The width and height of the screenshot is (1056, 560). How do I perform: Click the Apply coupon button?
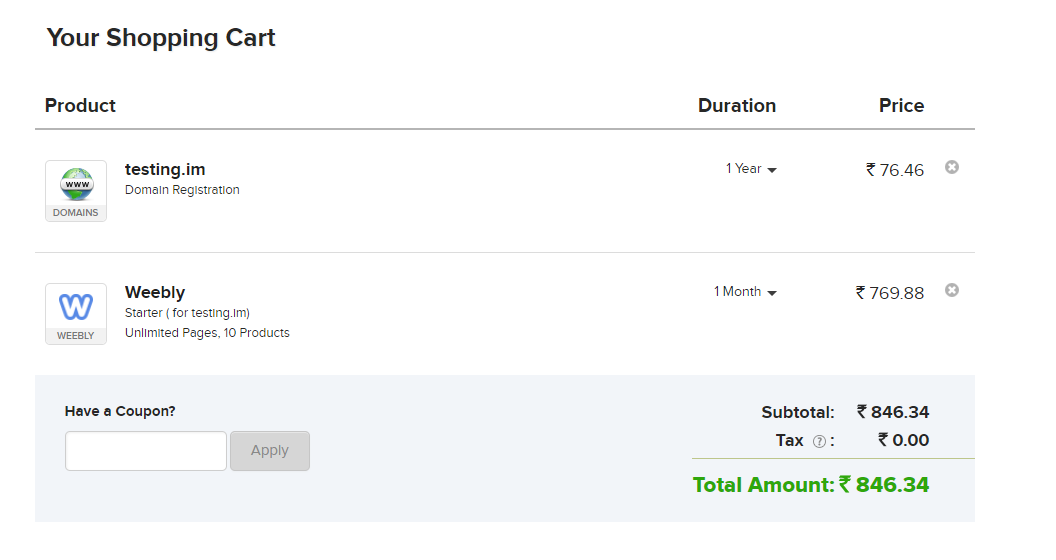point(270,451)
